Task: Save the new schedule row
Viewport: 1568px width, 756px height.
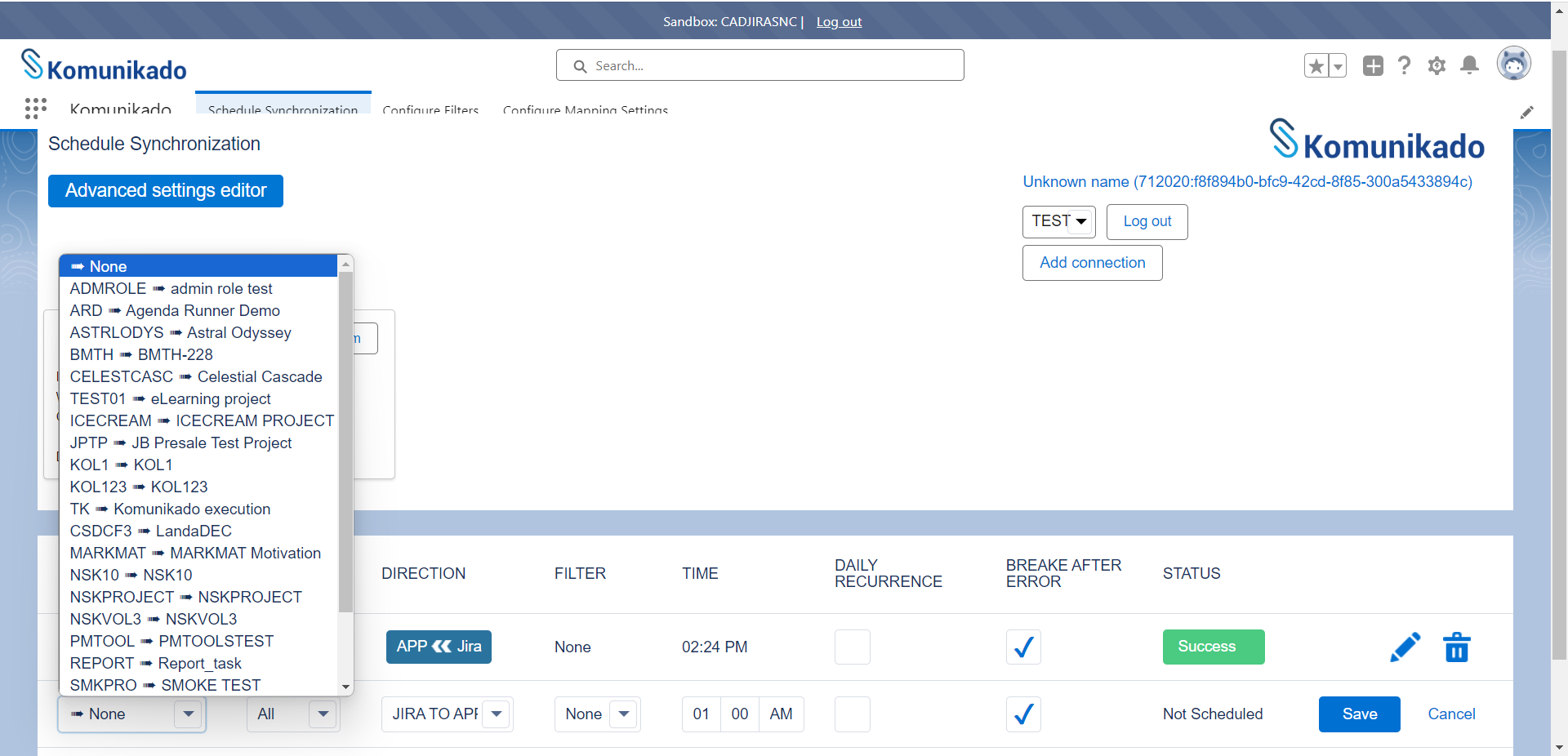Action: [1359, 714]
